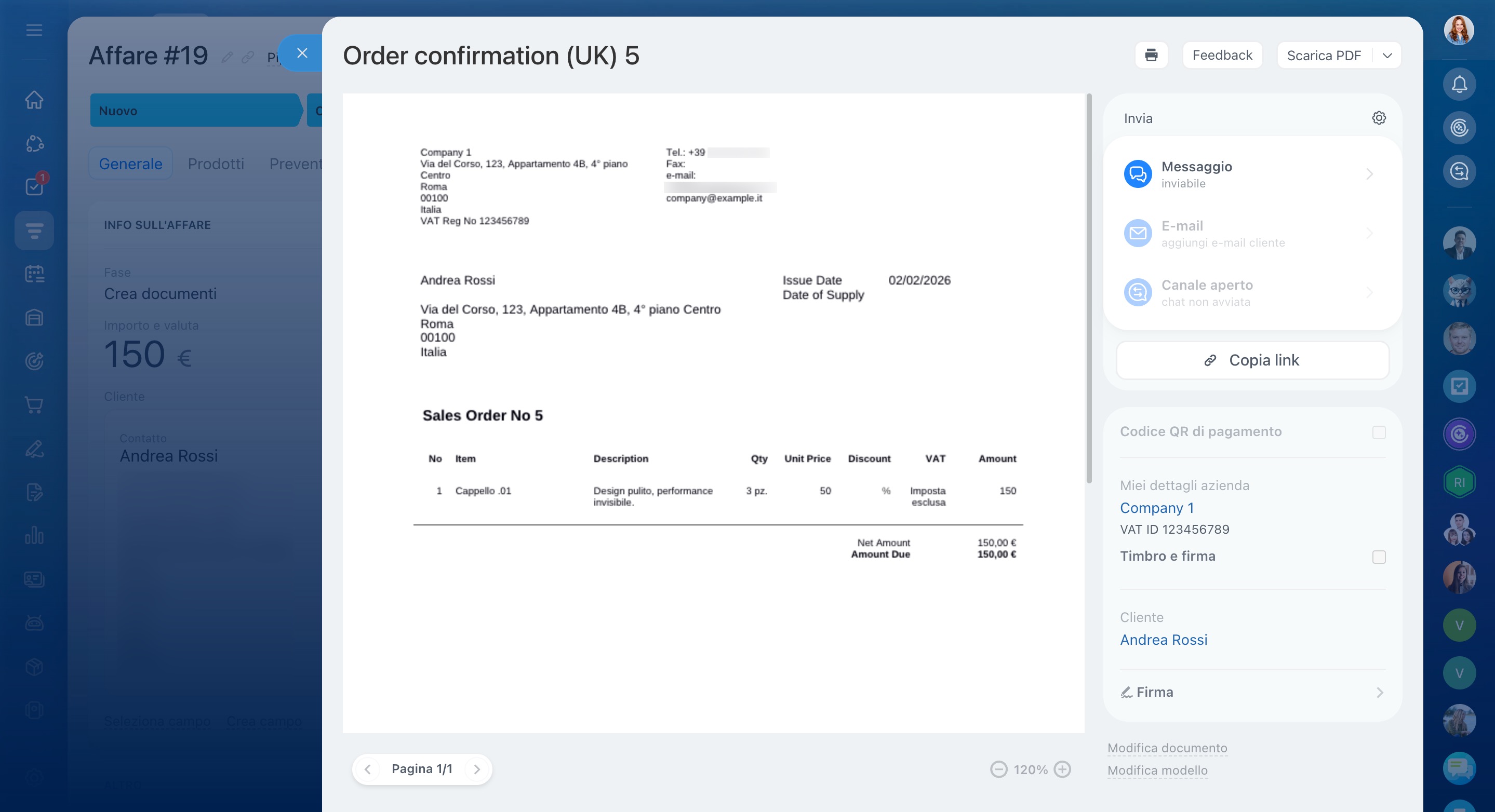
Task: Open the tasks icon with red badge
Action: [34, 186]
